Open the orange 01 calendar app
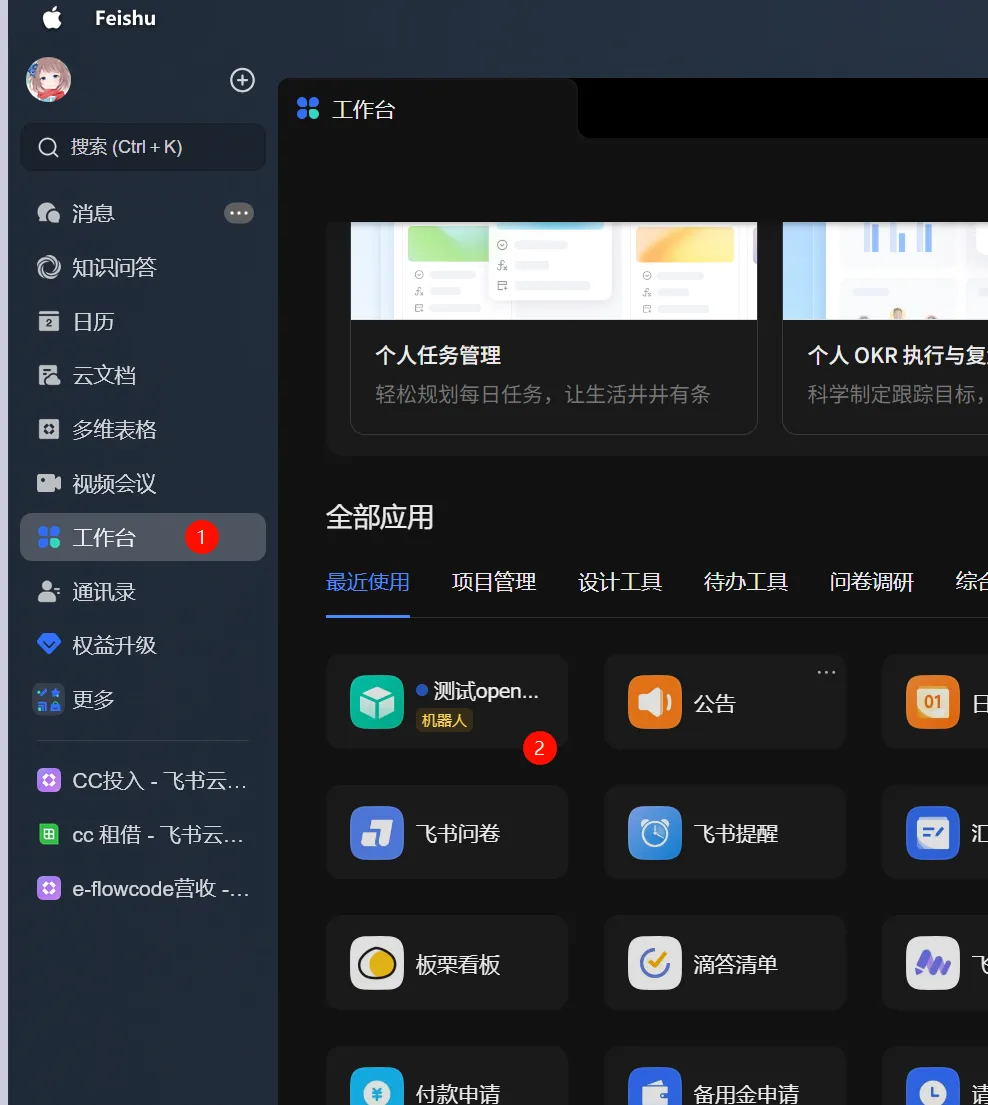 935,702
